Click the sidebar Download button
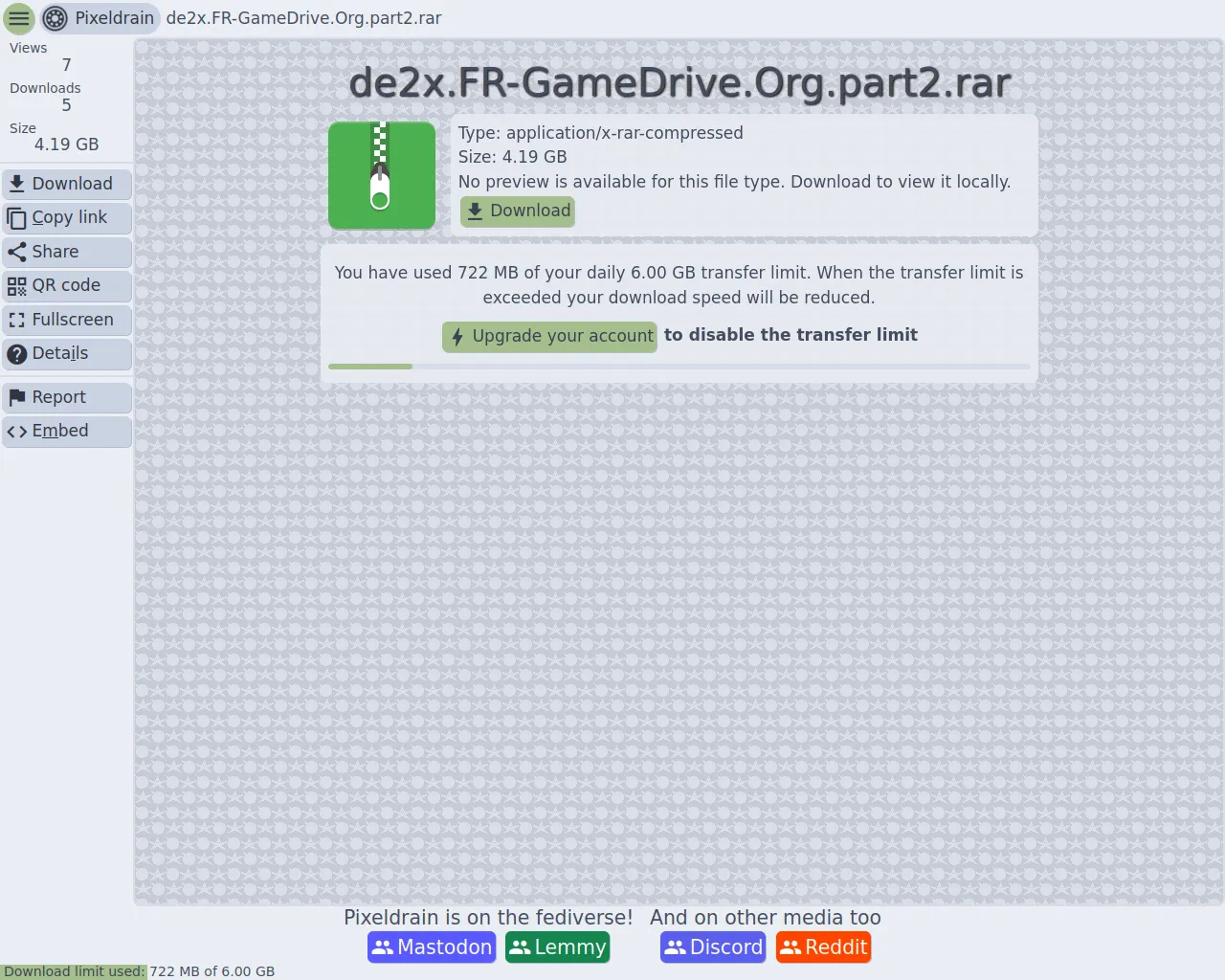This screenshot has height=980, width=1225. (x=67, y=184)
